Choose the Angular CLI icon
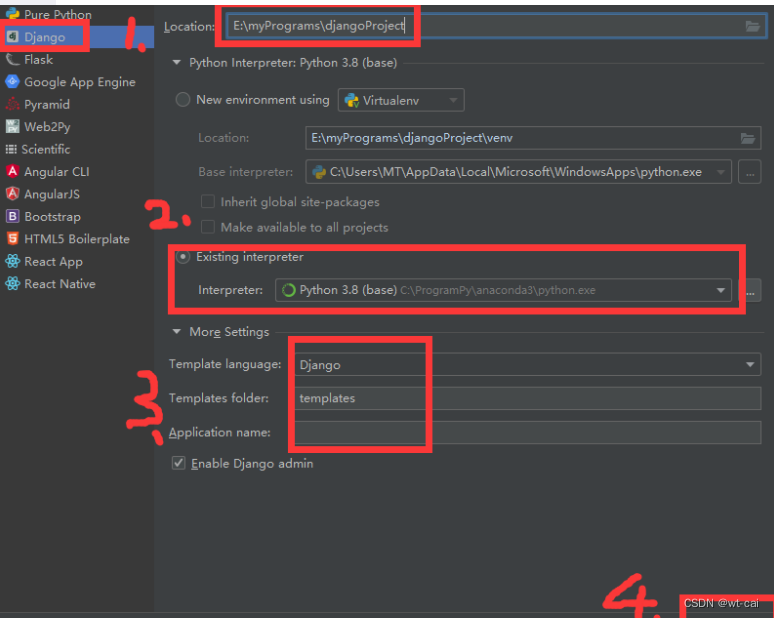 click(12, 171)
